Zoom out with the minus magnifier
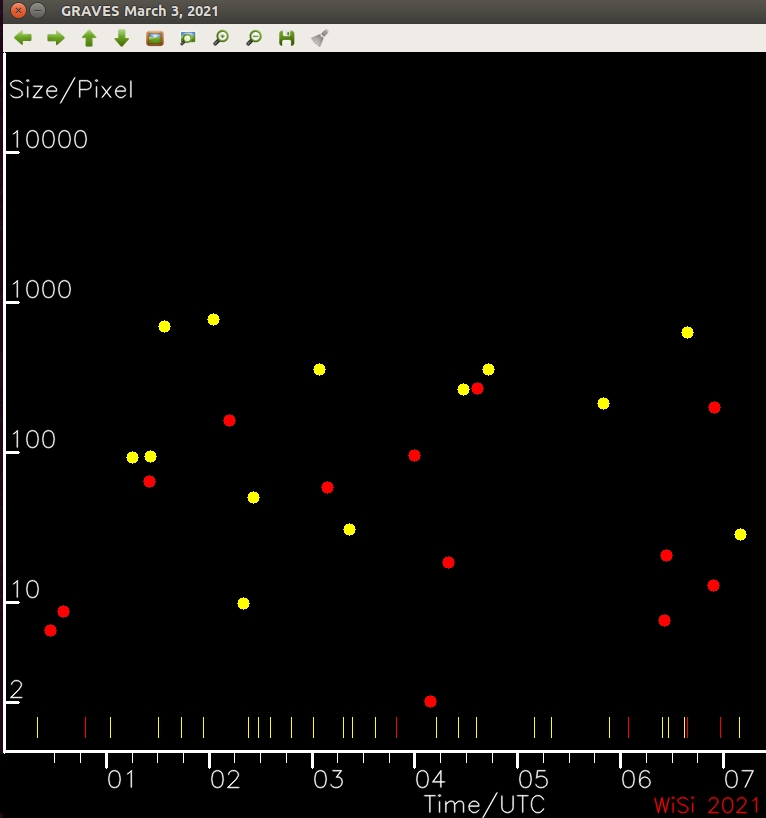The height and width of the screenshot is (818, 766). 254,38
